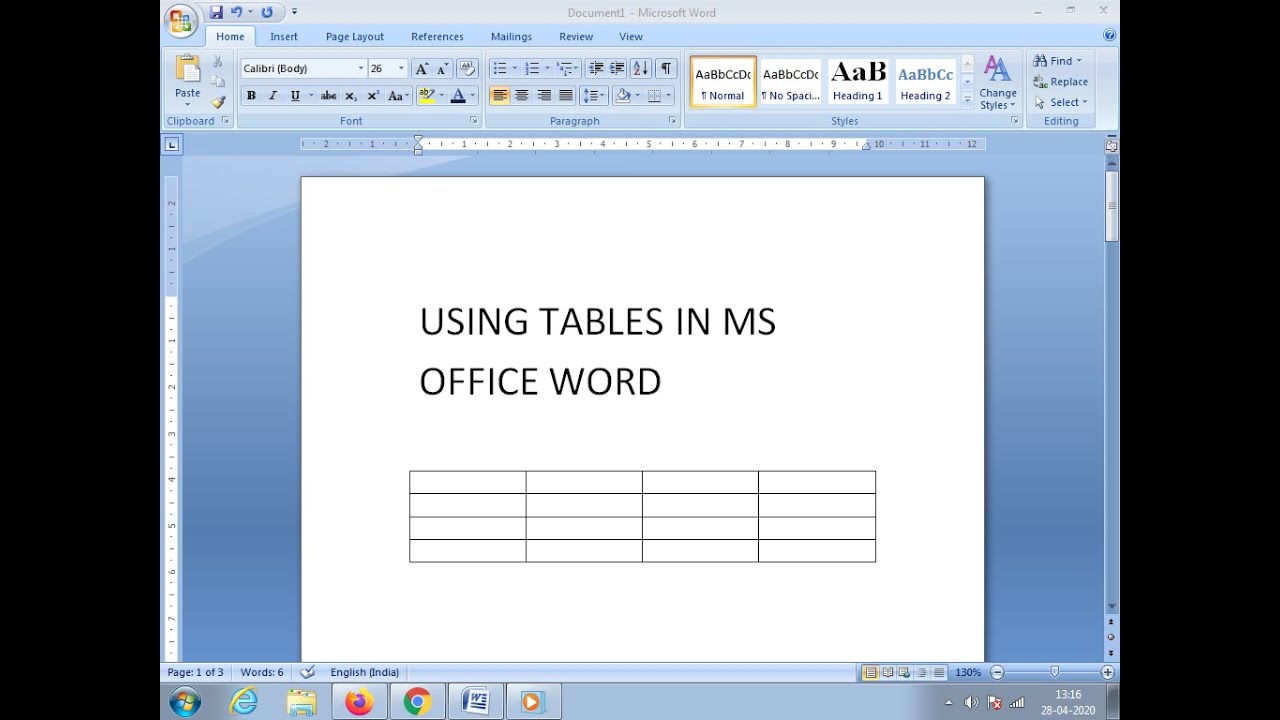Click the Undo icon
Viewport: 1280px width, 720px height.
coord(236,12)
